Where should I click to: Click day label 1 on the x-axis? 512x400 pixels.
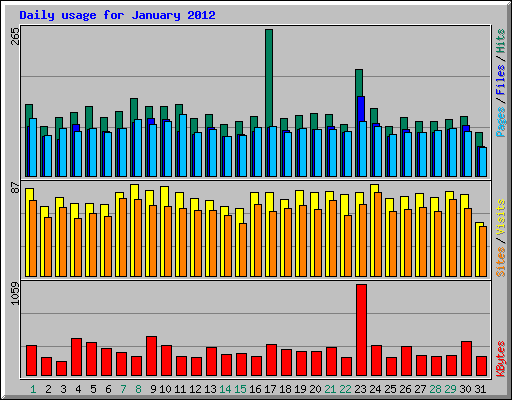click(33, 389)
